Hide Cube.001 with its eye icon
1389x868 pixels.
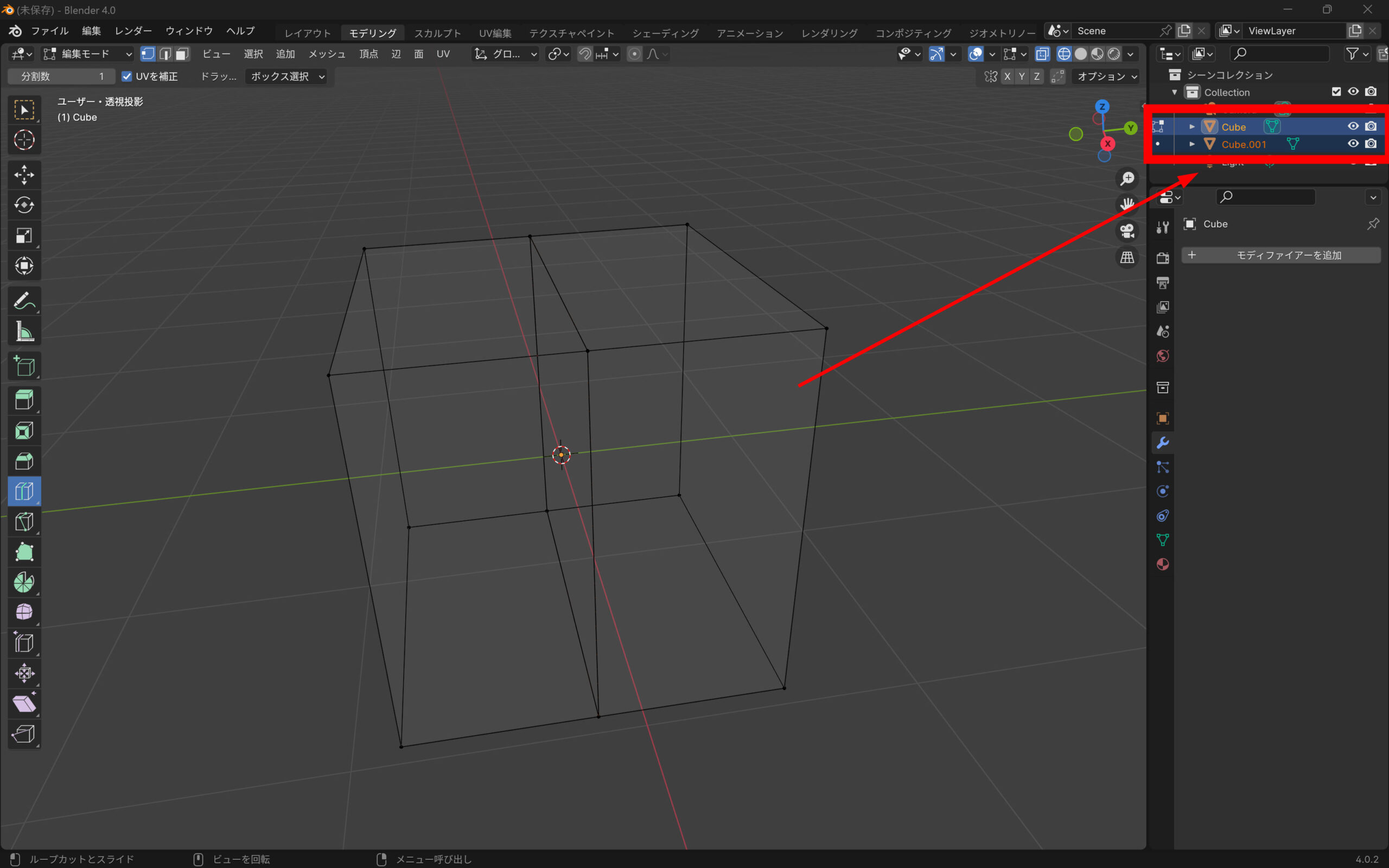pyautogui.click(x=1353, y=144)
